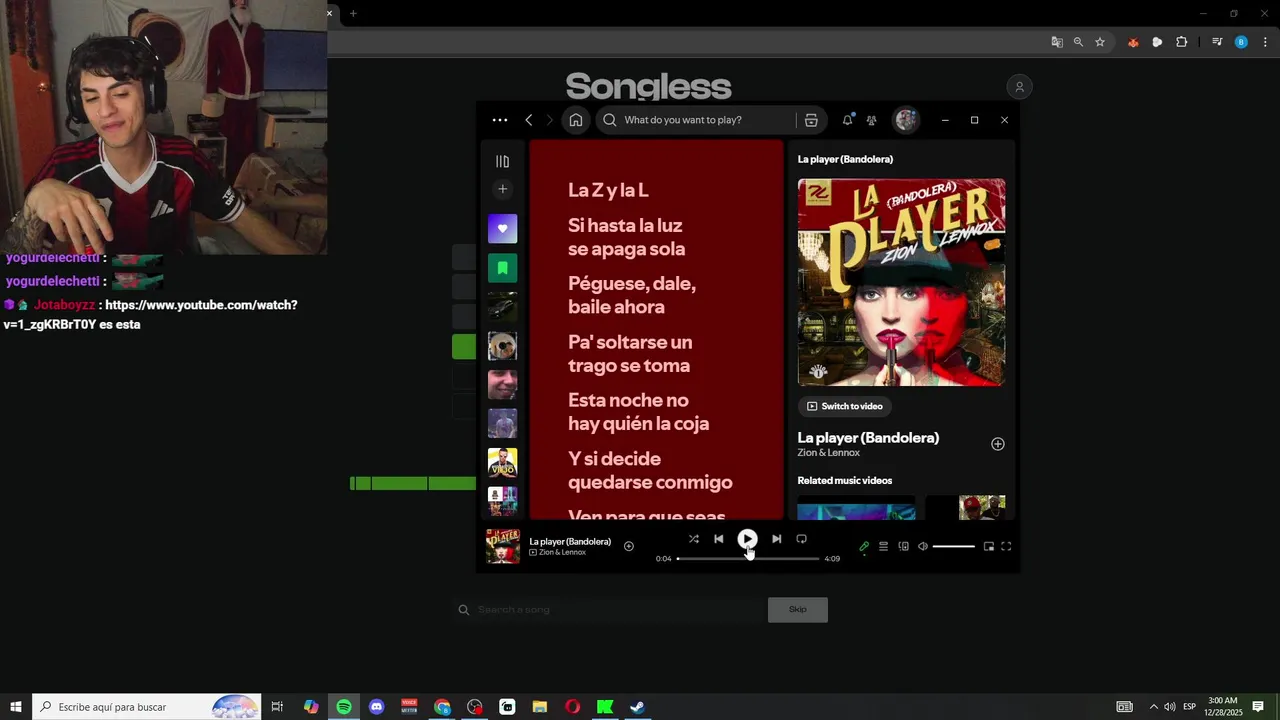Create a new playlist with plus icon
The image size is (1280, 720).
pyautogui.click(x=502, y=189)
